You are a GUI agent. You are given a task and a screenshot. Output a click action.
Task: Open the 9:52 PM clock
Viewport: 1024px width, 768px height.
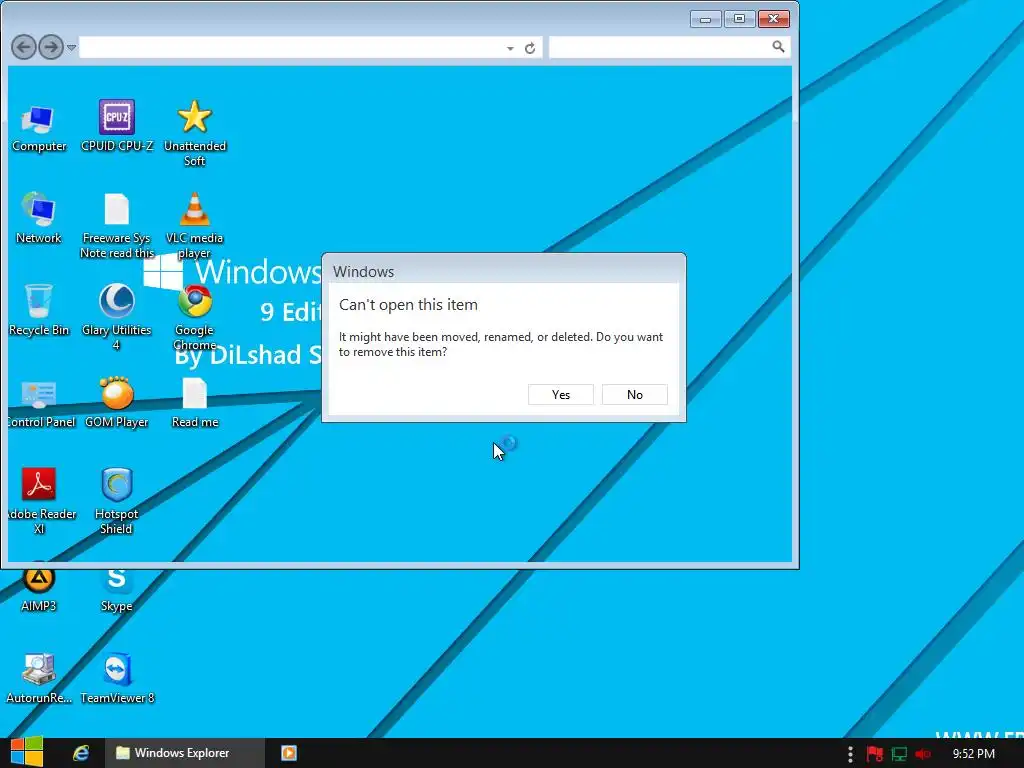(973, 754)
